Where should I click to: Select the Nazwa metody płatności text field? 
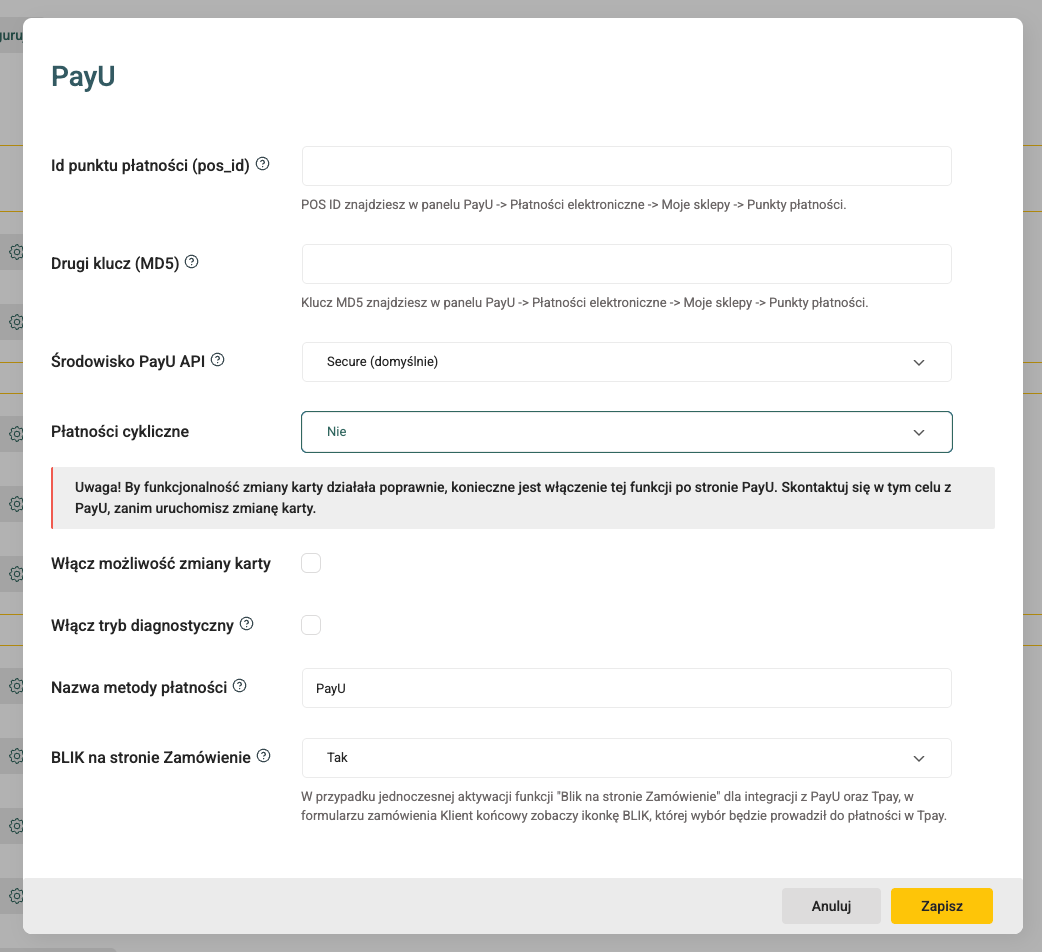coord(626,688)
